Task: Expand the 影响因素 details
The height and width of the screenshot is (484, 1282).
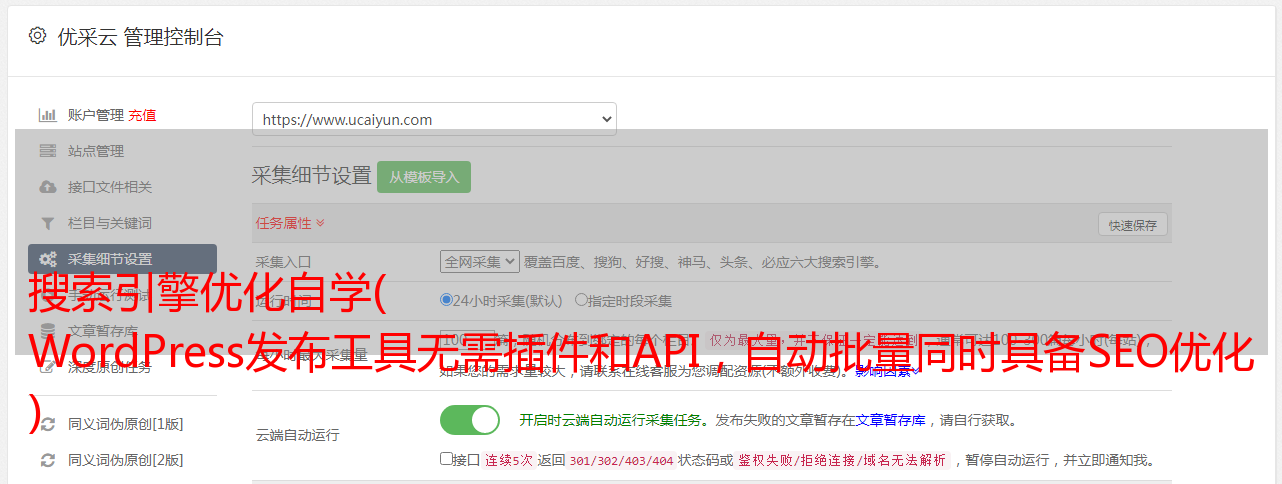Action: (888, 372)
